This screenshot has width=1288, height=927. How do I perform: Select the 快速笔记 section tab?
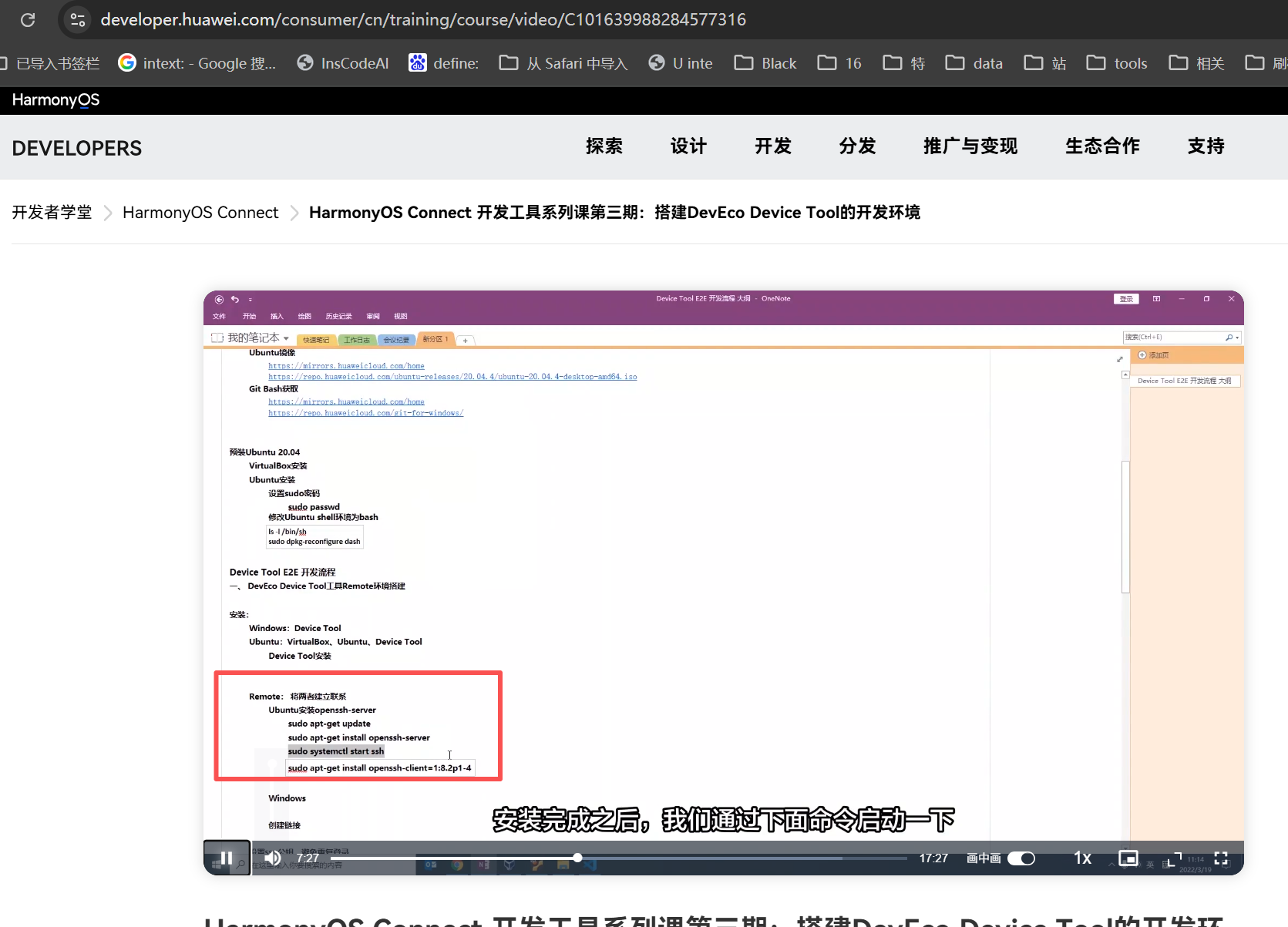pyautogui.click(x=316, y=340)
